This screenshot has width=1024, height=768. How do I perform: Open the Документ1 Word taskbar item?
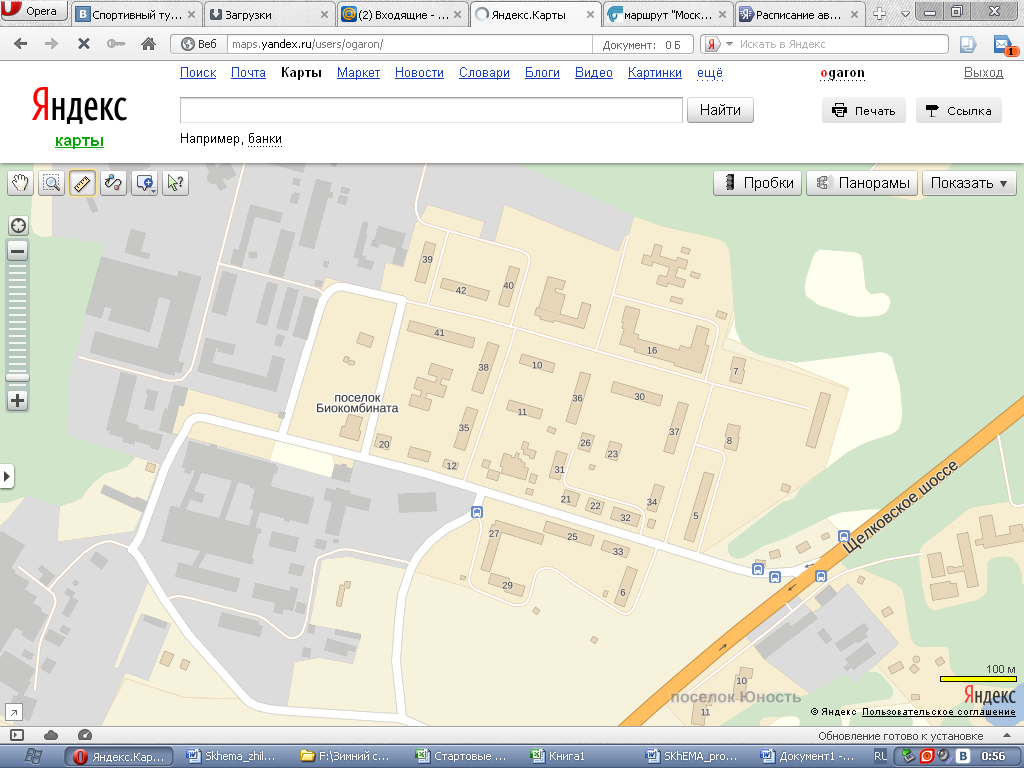[812, 756]
